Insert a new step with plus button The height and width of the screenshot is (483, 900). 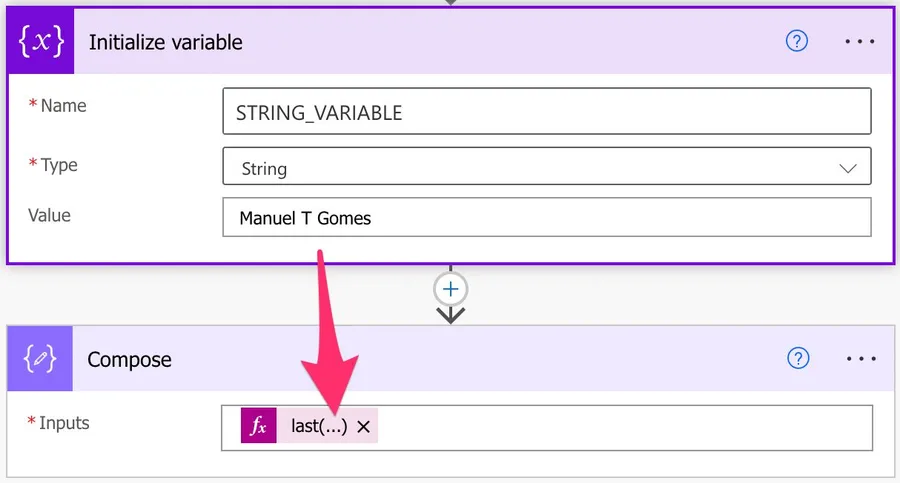point(451,289)
